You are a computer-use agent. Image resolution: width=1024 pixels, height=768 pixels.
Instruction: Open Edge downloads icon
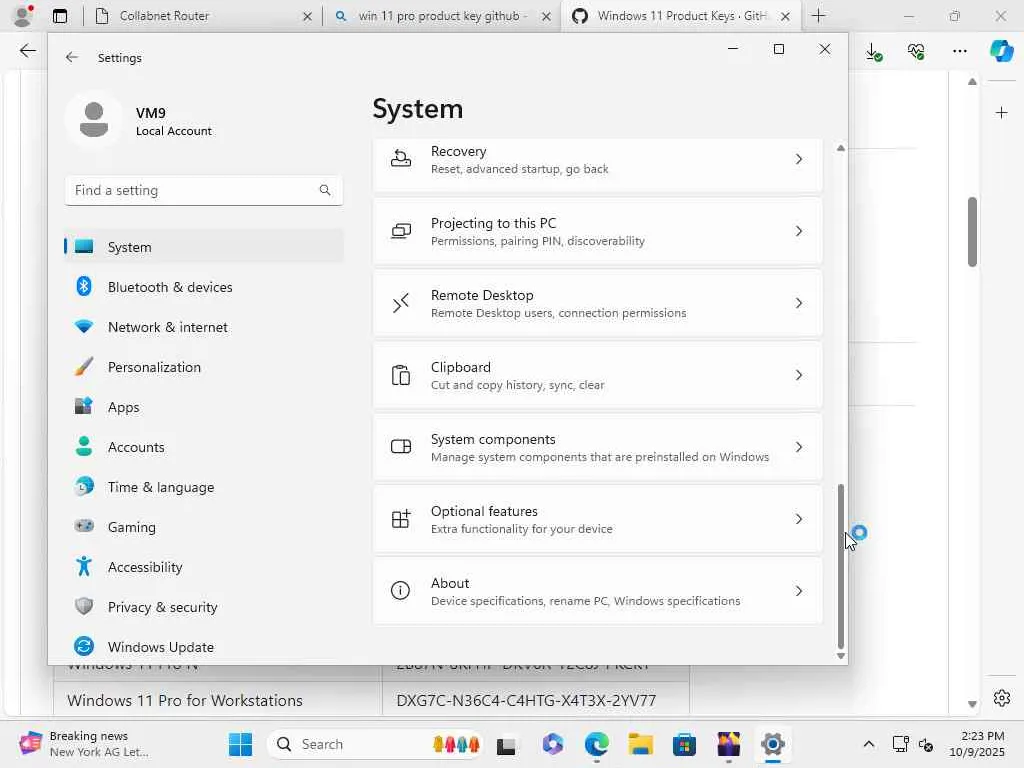pos(874,51)
